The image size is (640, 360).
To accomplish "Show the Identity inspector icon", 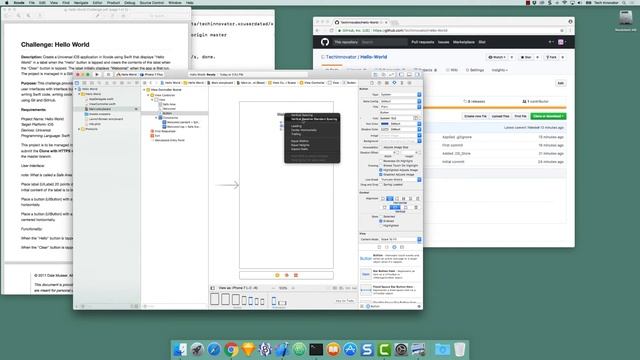I will (387, 83).
